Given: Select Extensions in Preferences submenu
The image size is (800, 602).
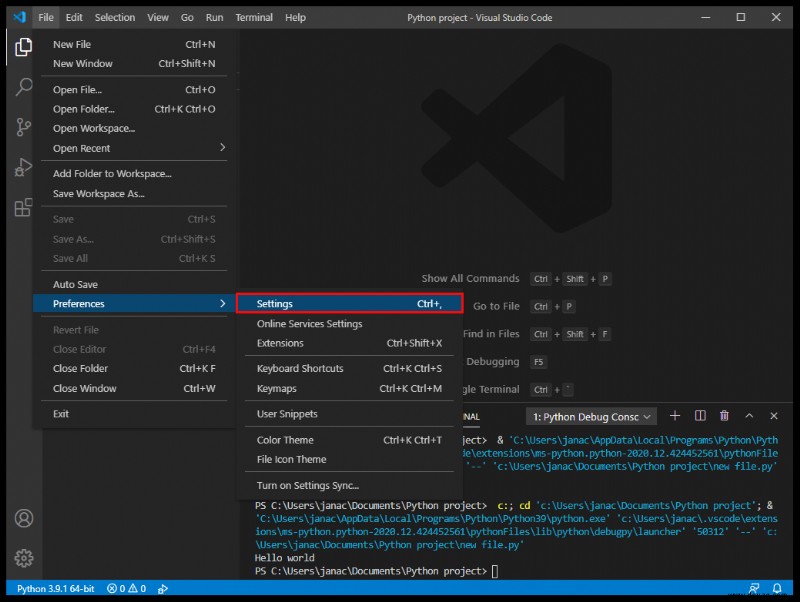Looking at the screenshot, I should [x=349, y=343].
